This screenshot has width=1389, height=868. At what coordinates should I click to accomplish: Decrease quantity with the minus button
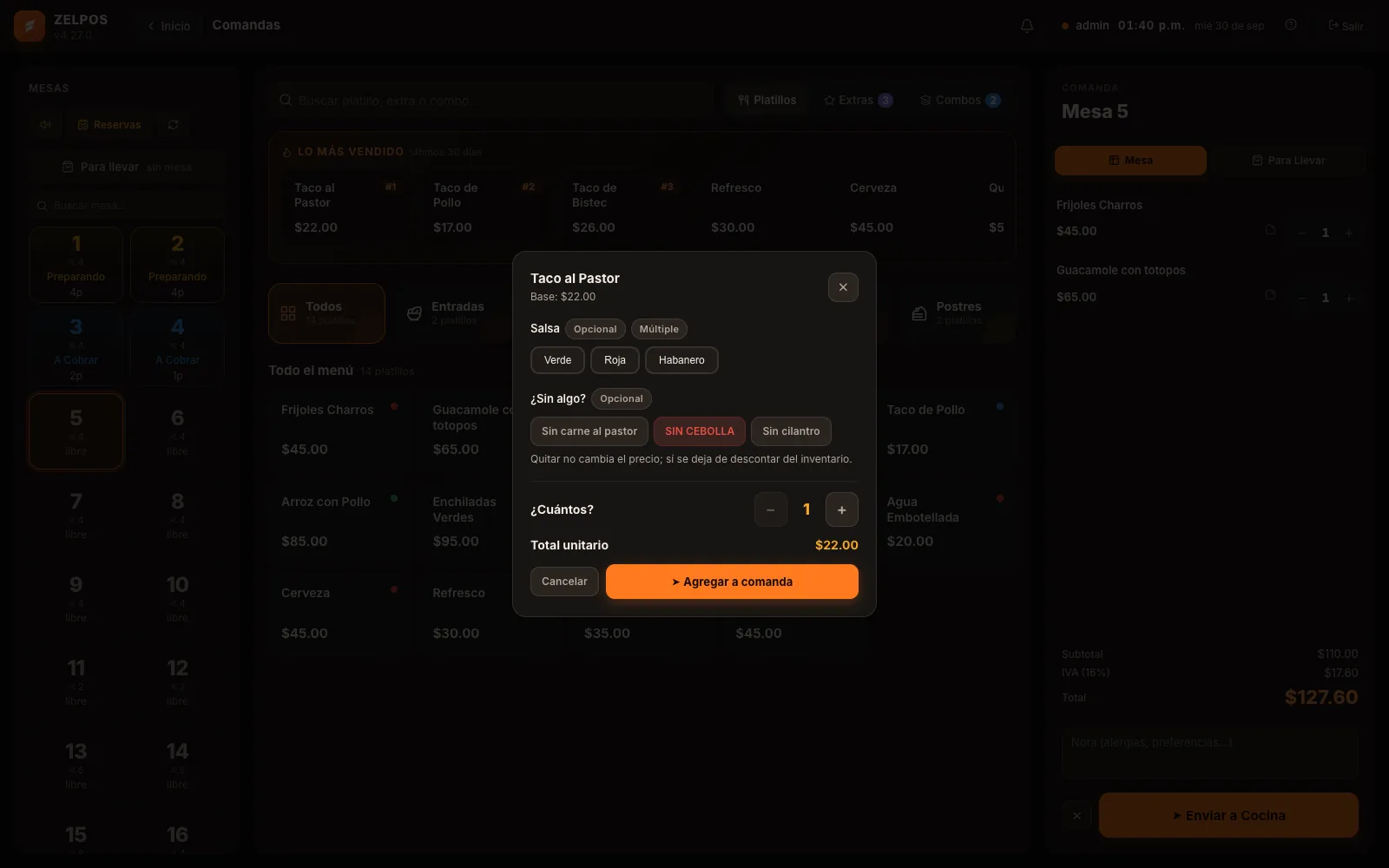tap(770, 510)
